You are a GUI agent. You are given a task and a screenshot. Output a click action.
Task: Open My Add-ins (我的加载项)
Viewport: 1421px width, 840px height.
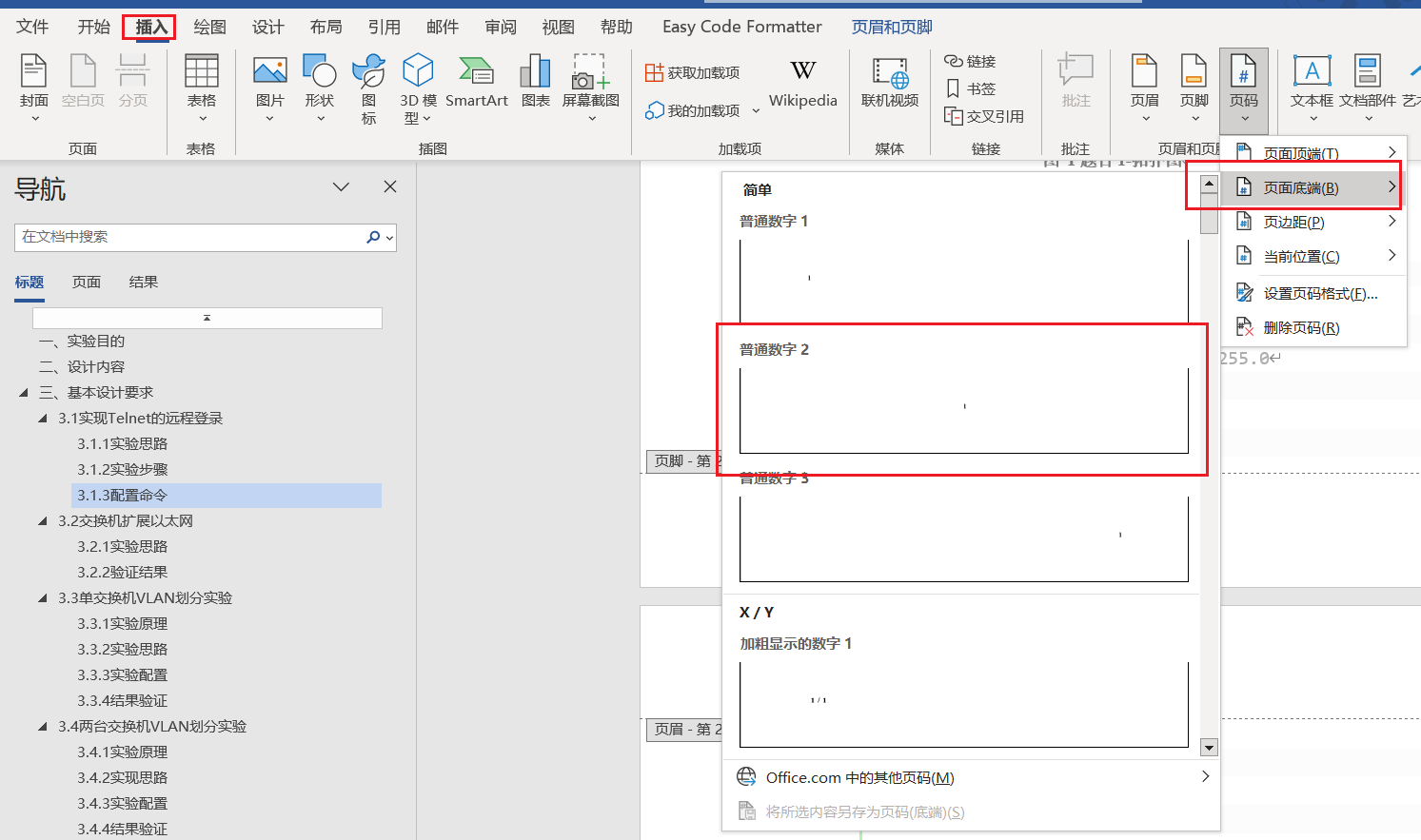tap(693, 110)
